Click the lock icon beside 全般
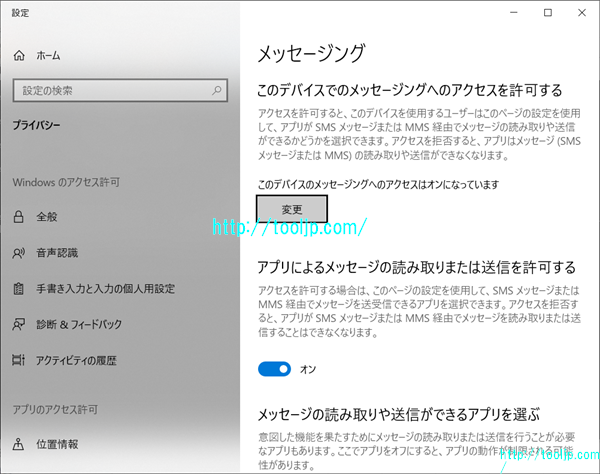Viewport: 600px width, 474px height. click(18, 217)
